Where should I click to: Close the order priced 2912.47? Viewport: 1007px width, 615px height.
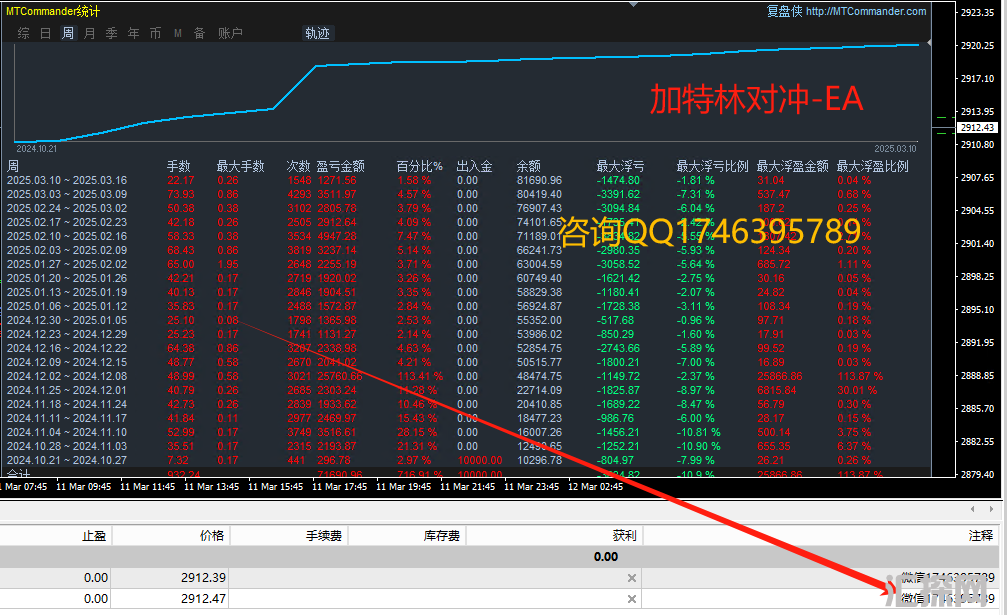coord(632,599)
